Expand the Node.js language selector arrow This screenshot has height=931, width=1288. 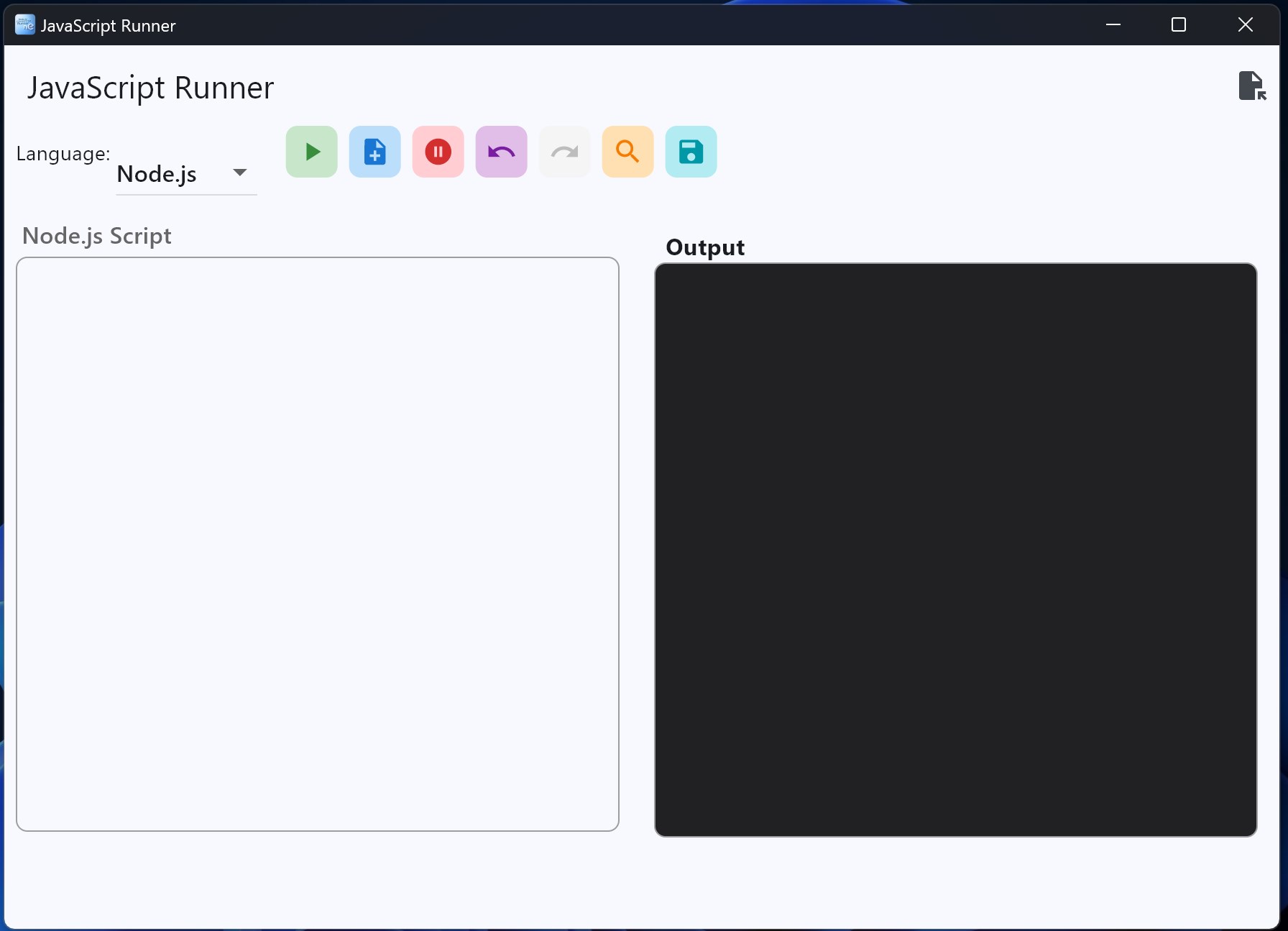(x=241, y=174)
